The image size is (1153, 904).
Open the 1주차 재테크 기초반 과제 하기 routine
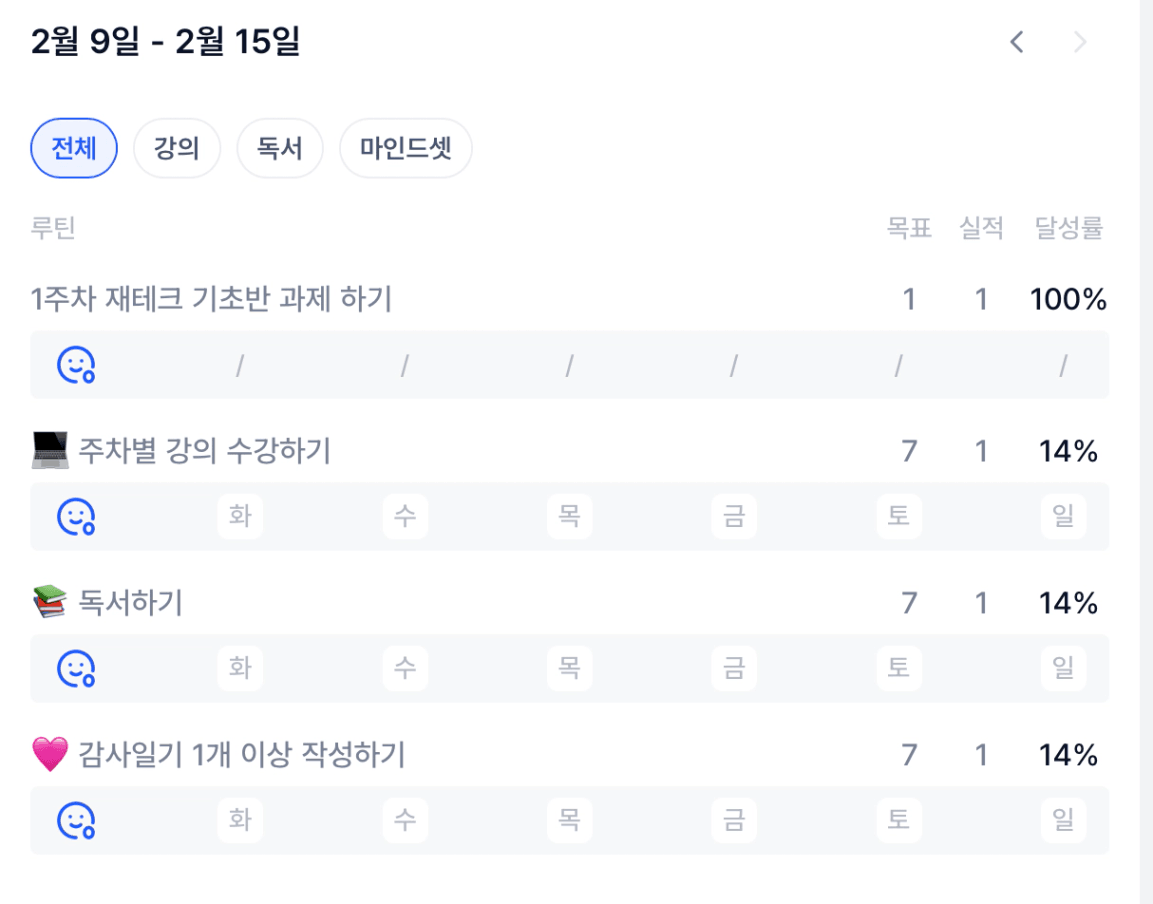click(x=212, y=299)
